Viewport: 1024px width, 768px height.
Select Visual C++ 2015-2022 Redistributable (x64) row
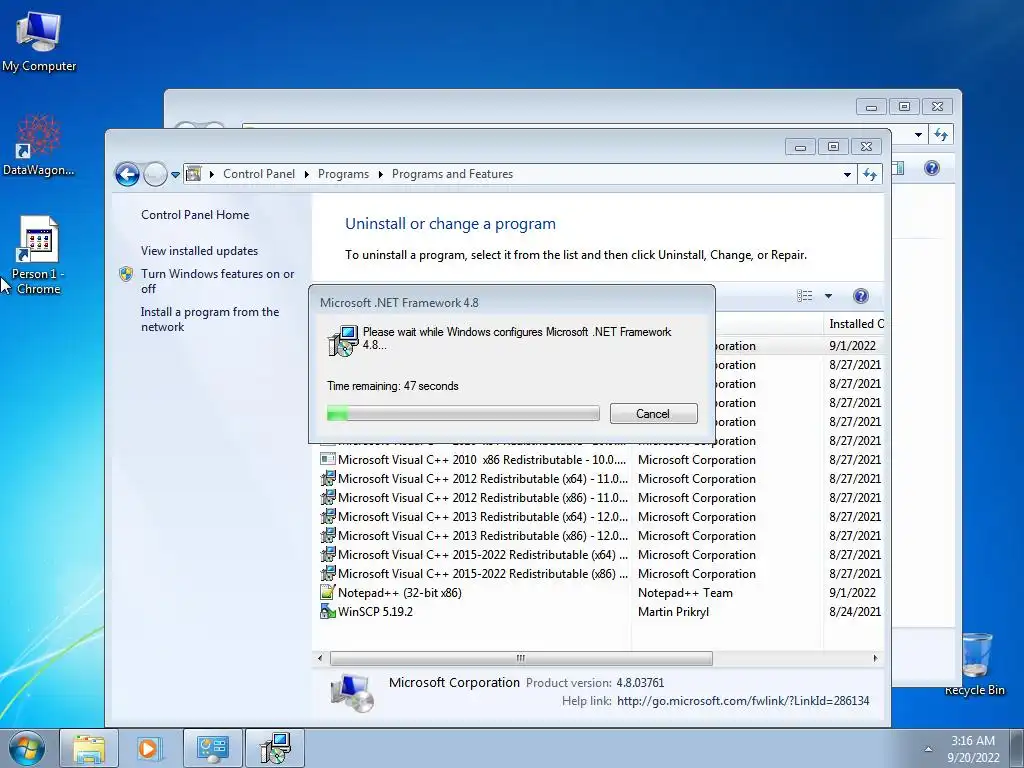point(599,554)
